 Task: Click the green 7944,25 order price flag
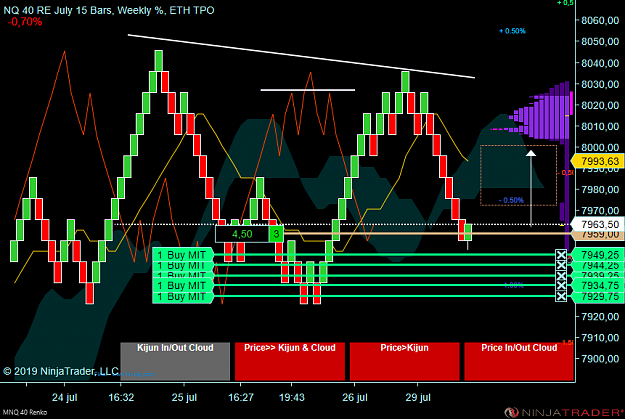click(x=597, y=265)
